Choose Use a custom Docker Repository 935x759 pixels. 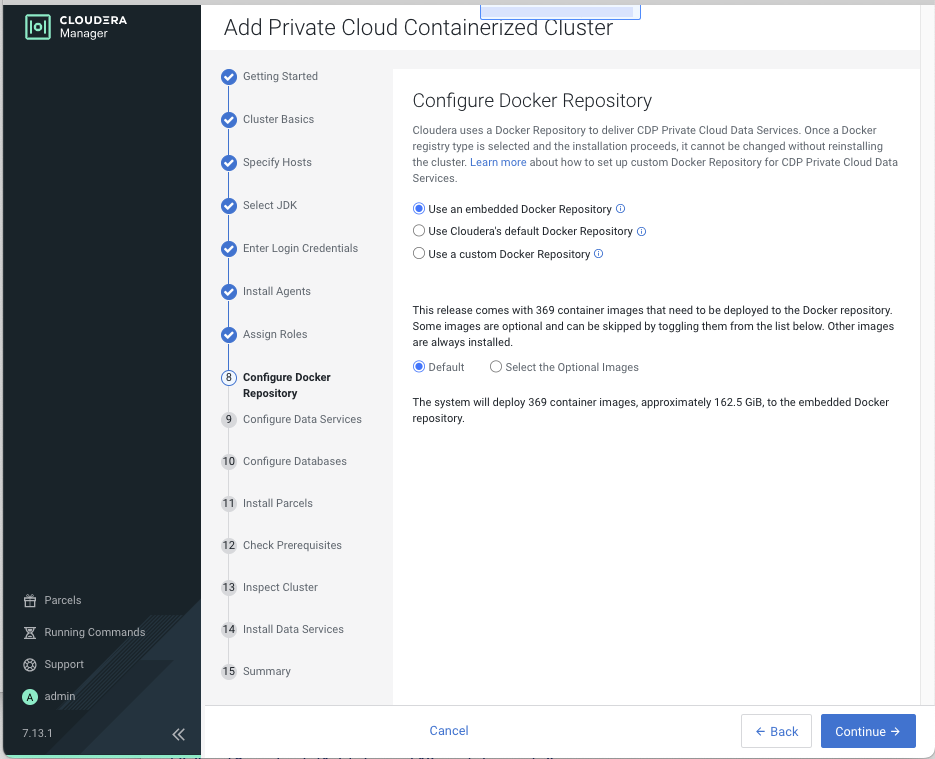click(x=419, y=254)
